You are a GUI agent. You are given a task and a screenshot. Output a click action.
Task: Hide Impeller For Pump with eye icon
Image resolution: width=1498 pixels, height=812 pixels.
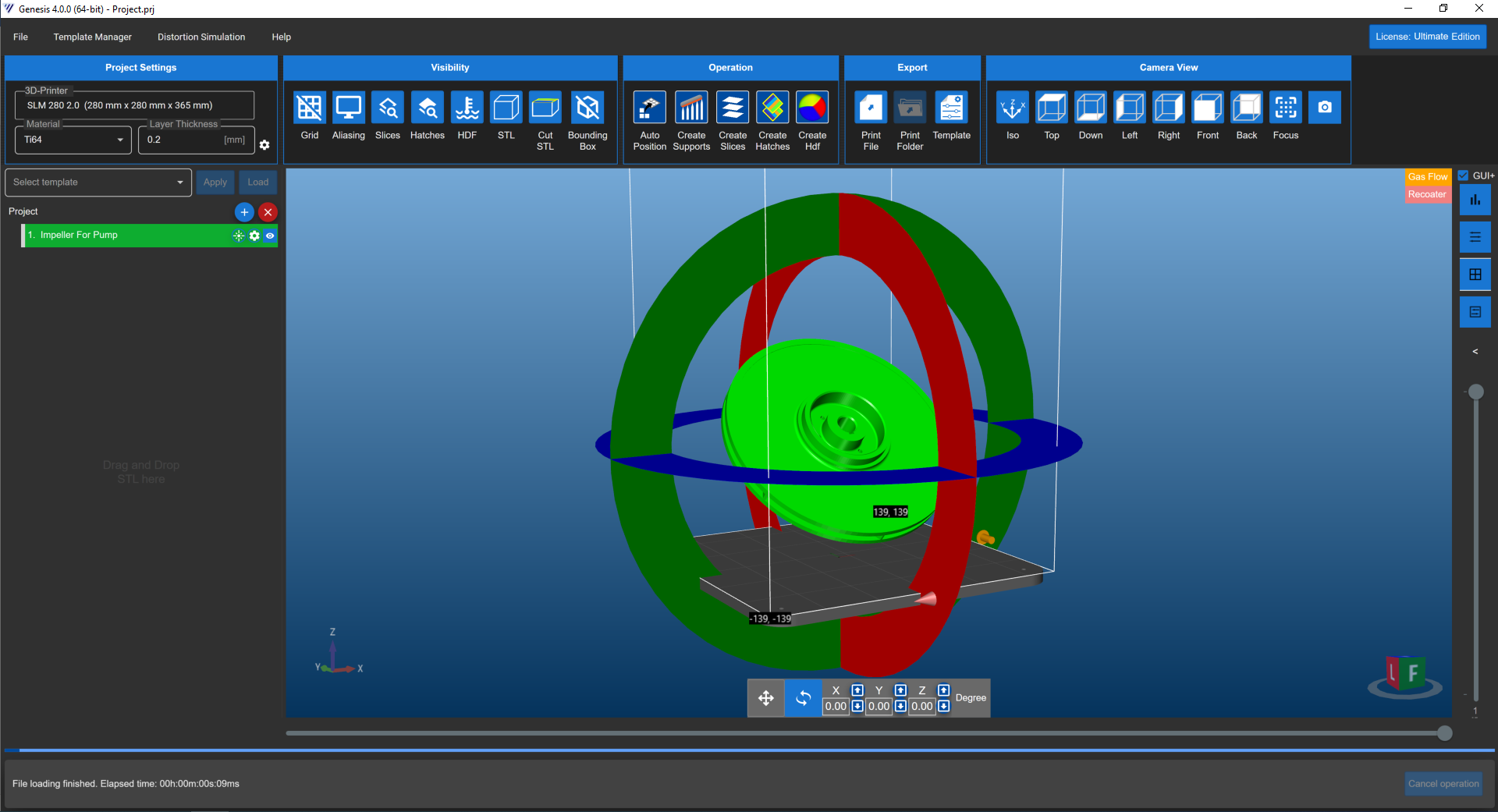click(x=270, y=236)
